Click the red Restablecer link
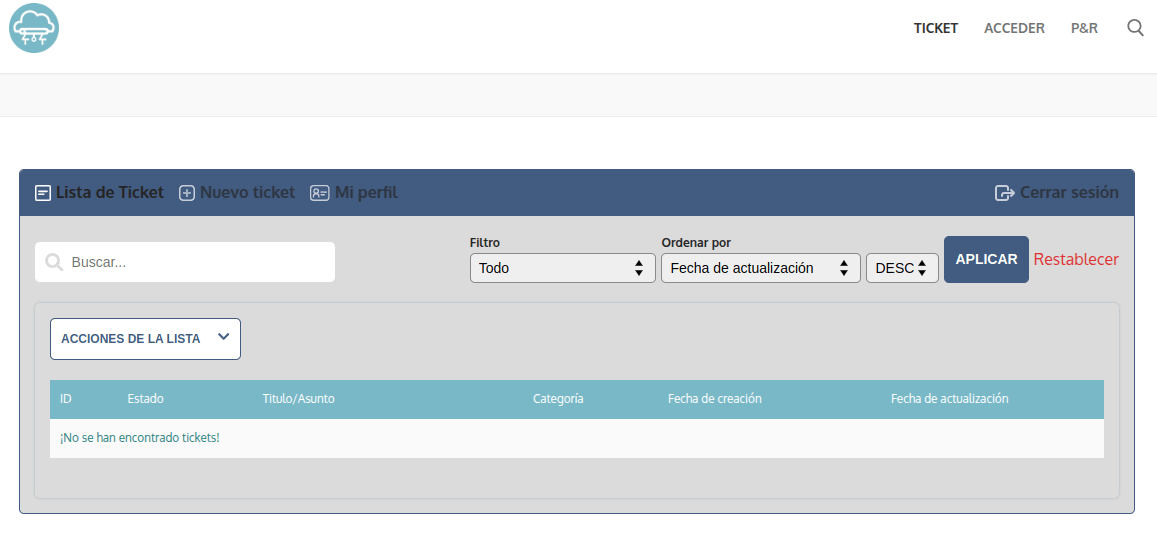 1076,260
